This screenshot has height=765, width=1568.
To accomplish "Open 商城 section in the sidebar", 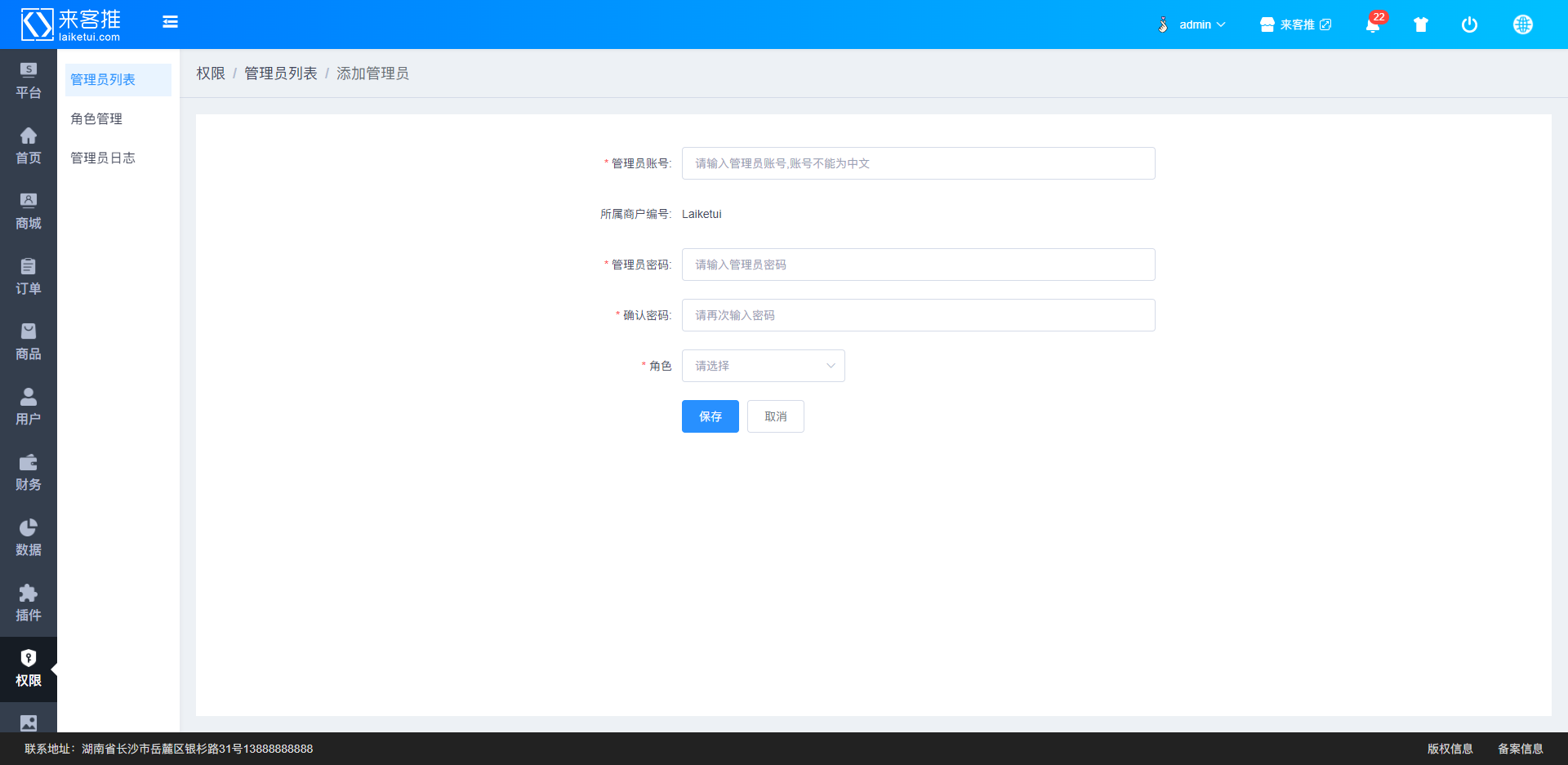I will [29, 212].
